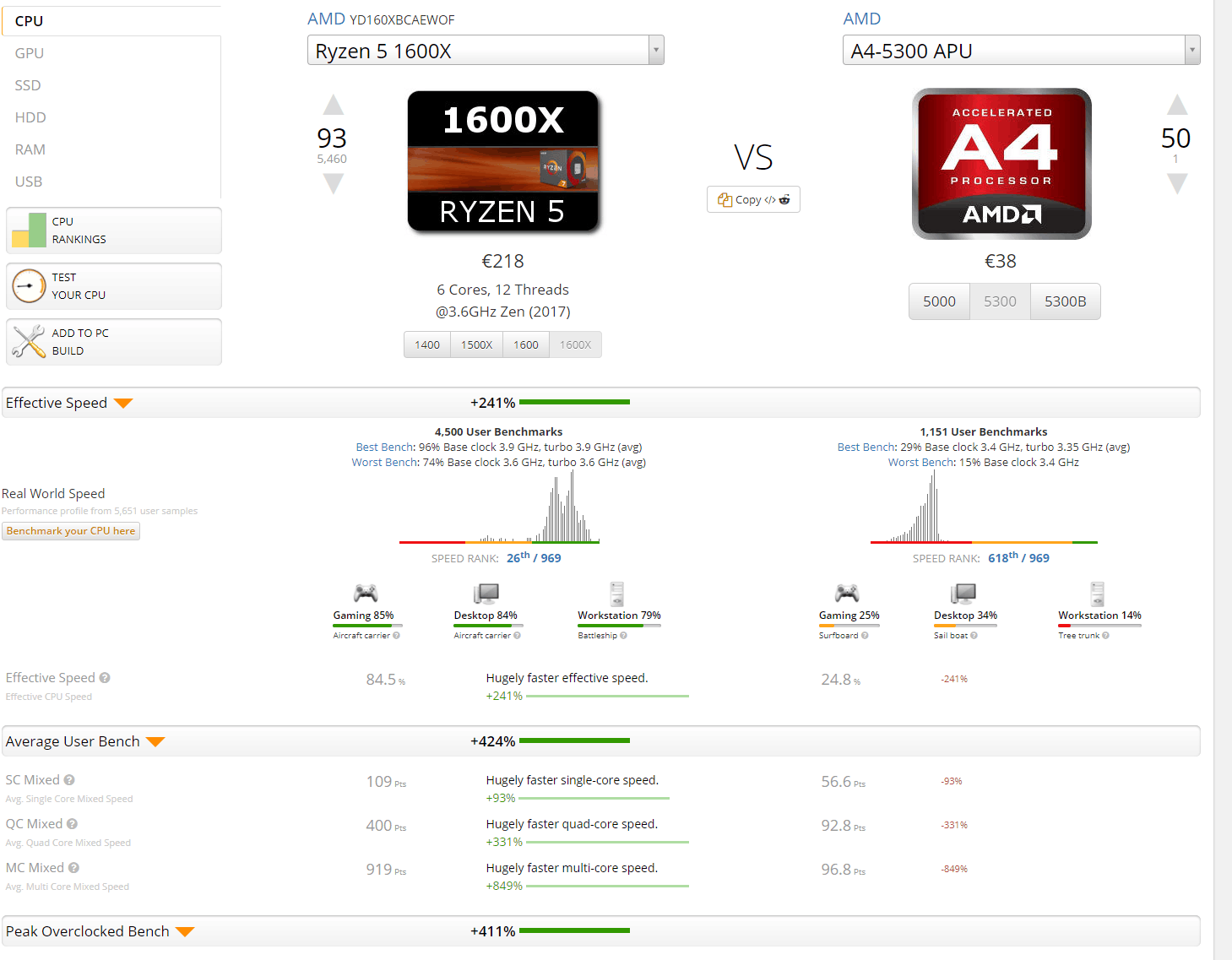
Task: Open help icon next to SC Mixed
Action: pos(69,780)
